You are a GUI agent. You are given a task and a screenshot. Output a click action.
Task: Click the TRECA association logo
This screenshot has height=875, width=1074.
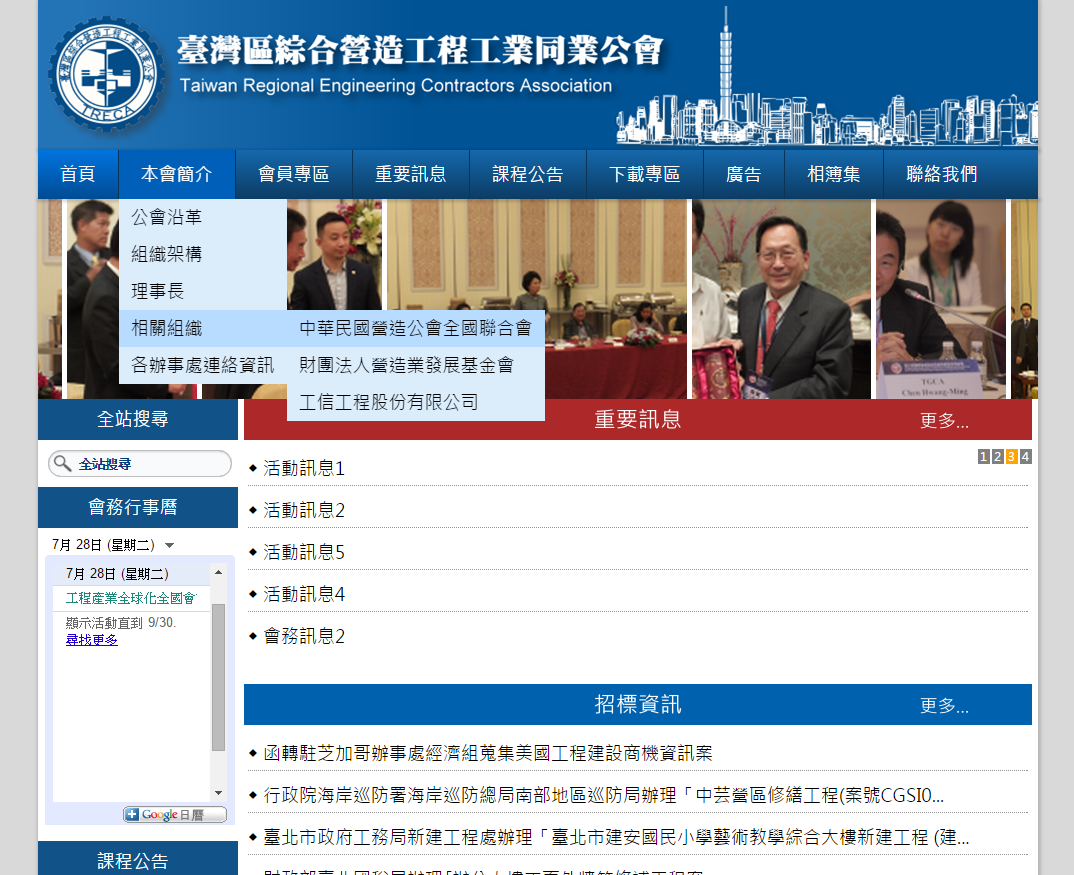coord(107,75)
